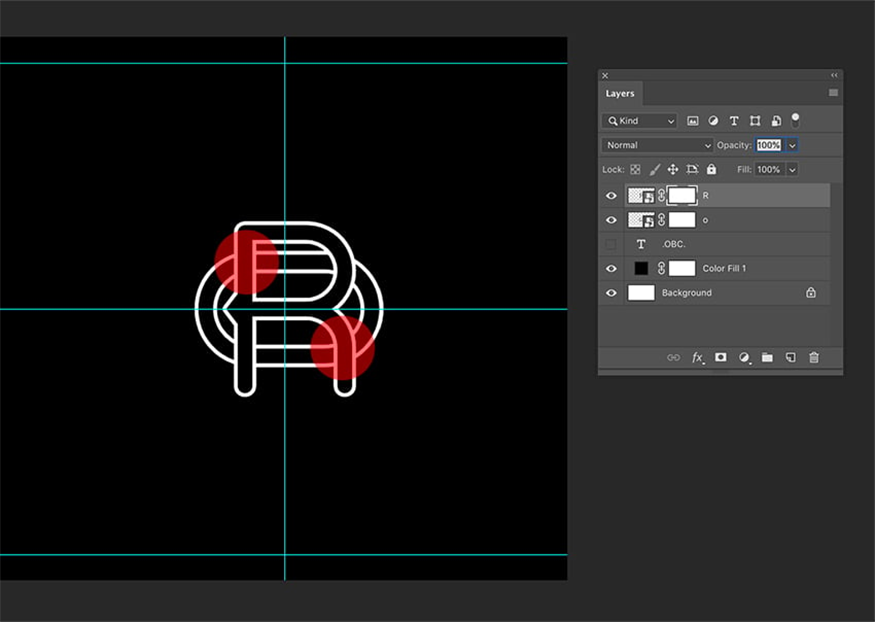
Task: Open the Kind filter dropdown
Action: [639, 121]
